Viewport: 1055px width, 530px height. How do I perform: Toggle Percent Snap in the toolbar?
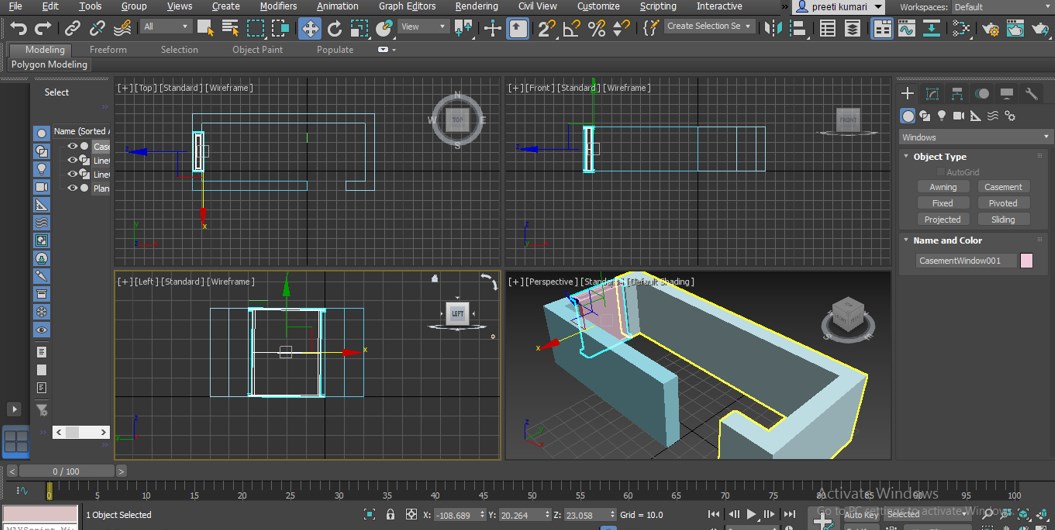tap(597, 28)
